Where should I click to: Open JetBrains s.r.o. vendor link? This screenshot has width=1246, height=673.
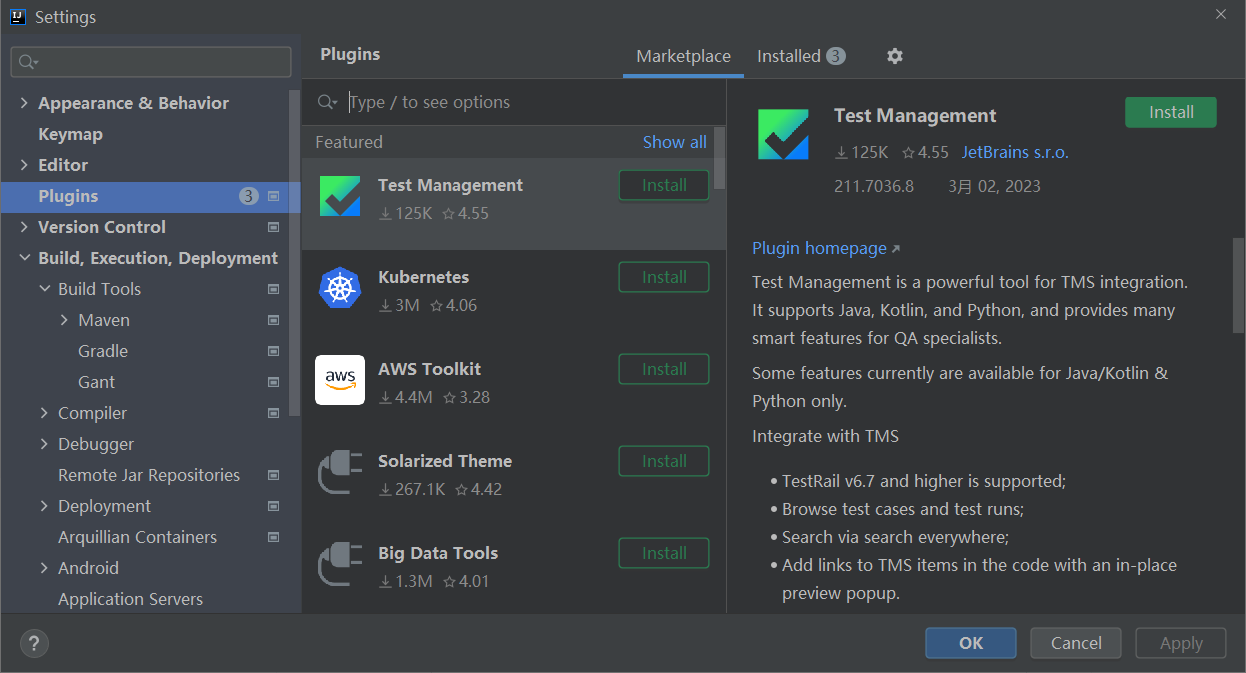coord(1015,152)
